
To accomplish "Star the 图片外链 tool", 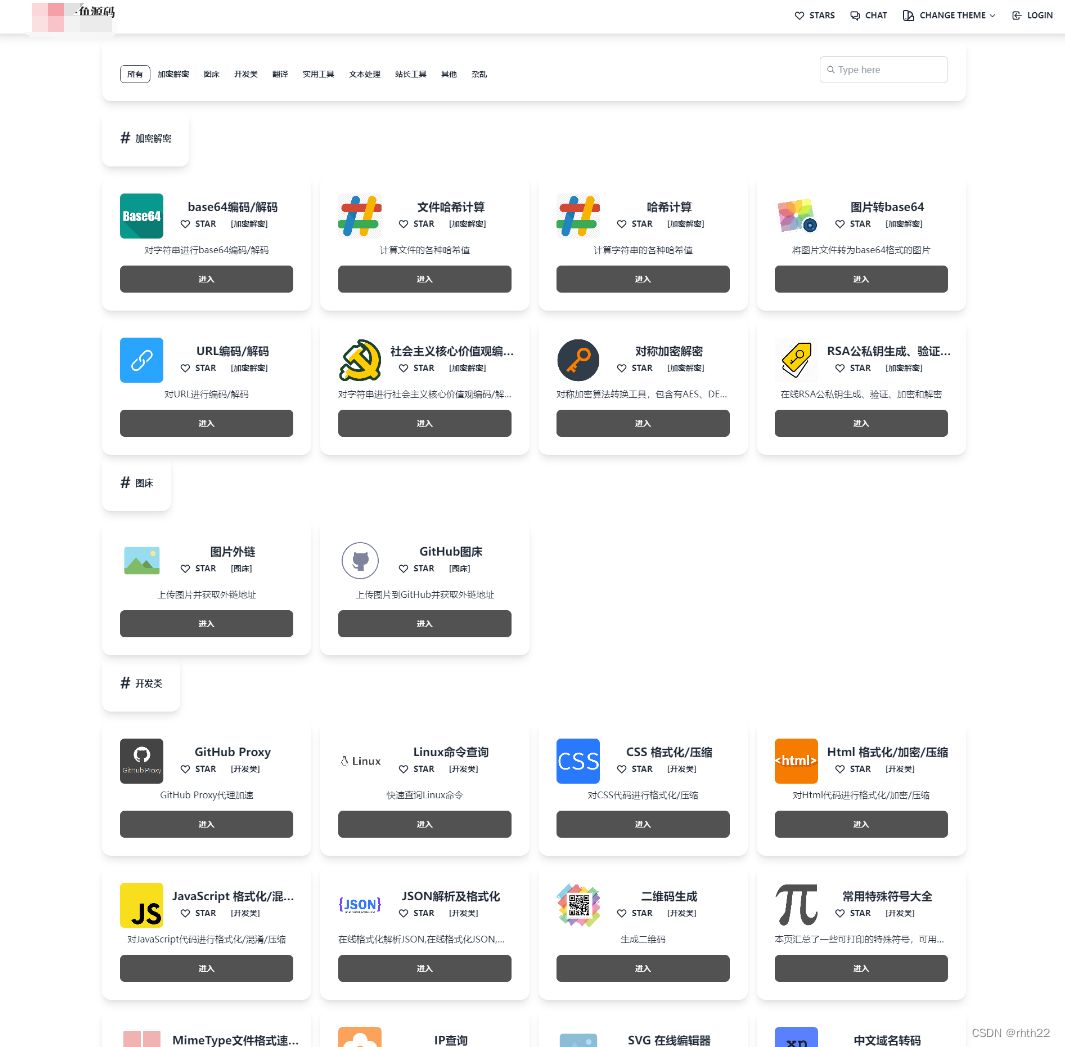I will 199,568.
